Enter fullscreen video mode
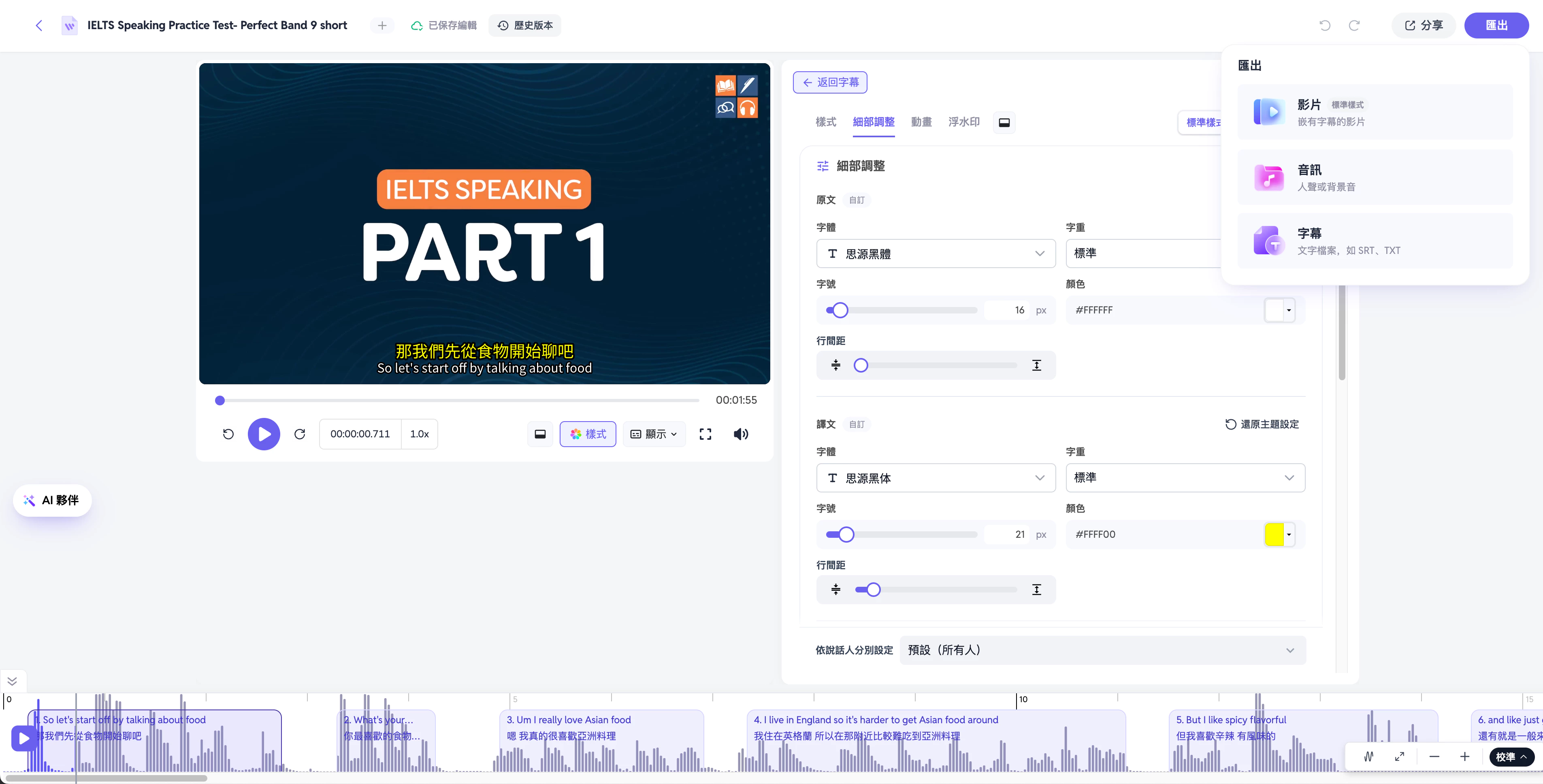 coord(705,434)
